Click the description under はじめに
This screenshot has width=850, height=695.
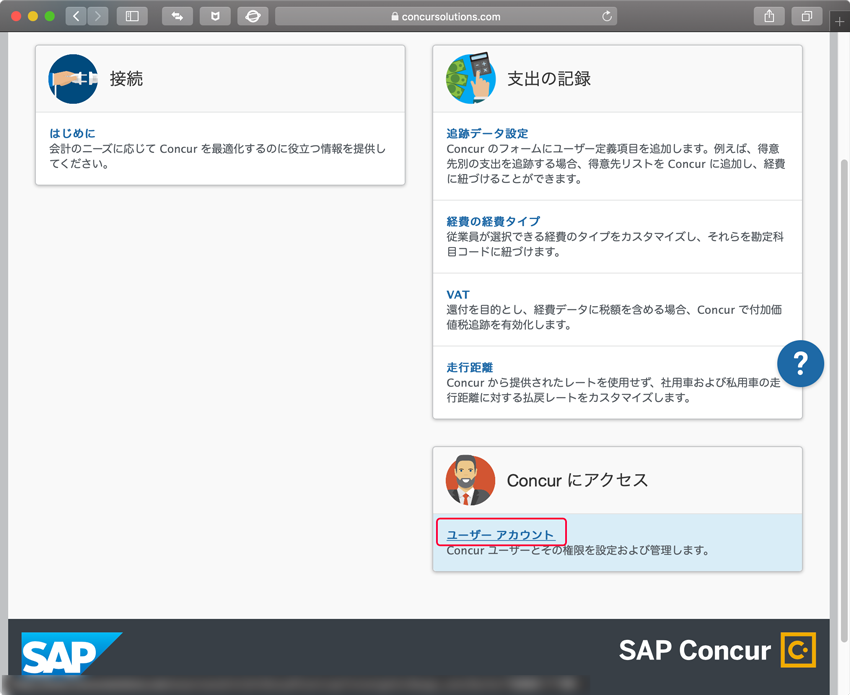click(217, 156)
